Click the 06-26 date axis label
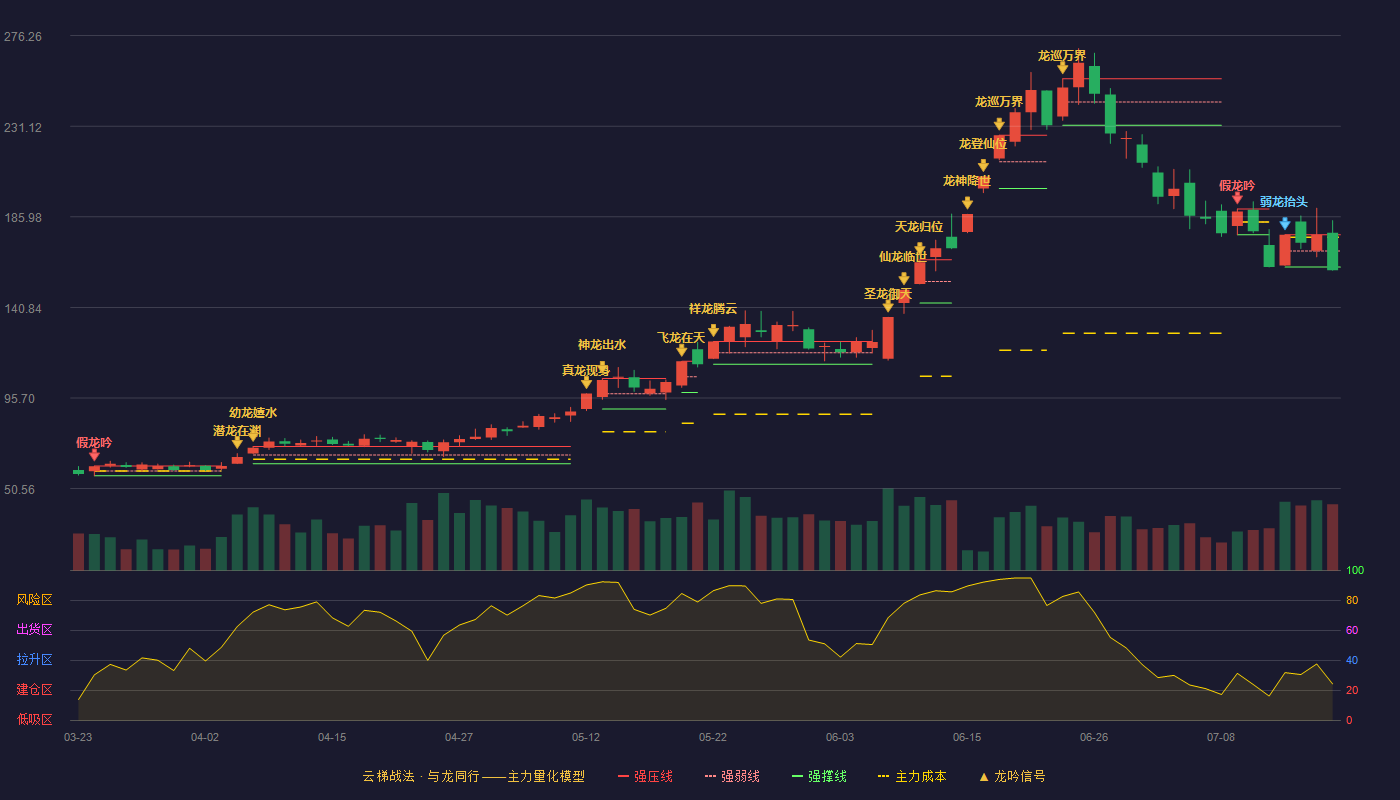The width and height of the screenshot is (1400, 800). 1094,737
